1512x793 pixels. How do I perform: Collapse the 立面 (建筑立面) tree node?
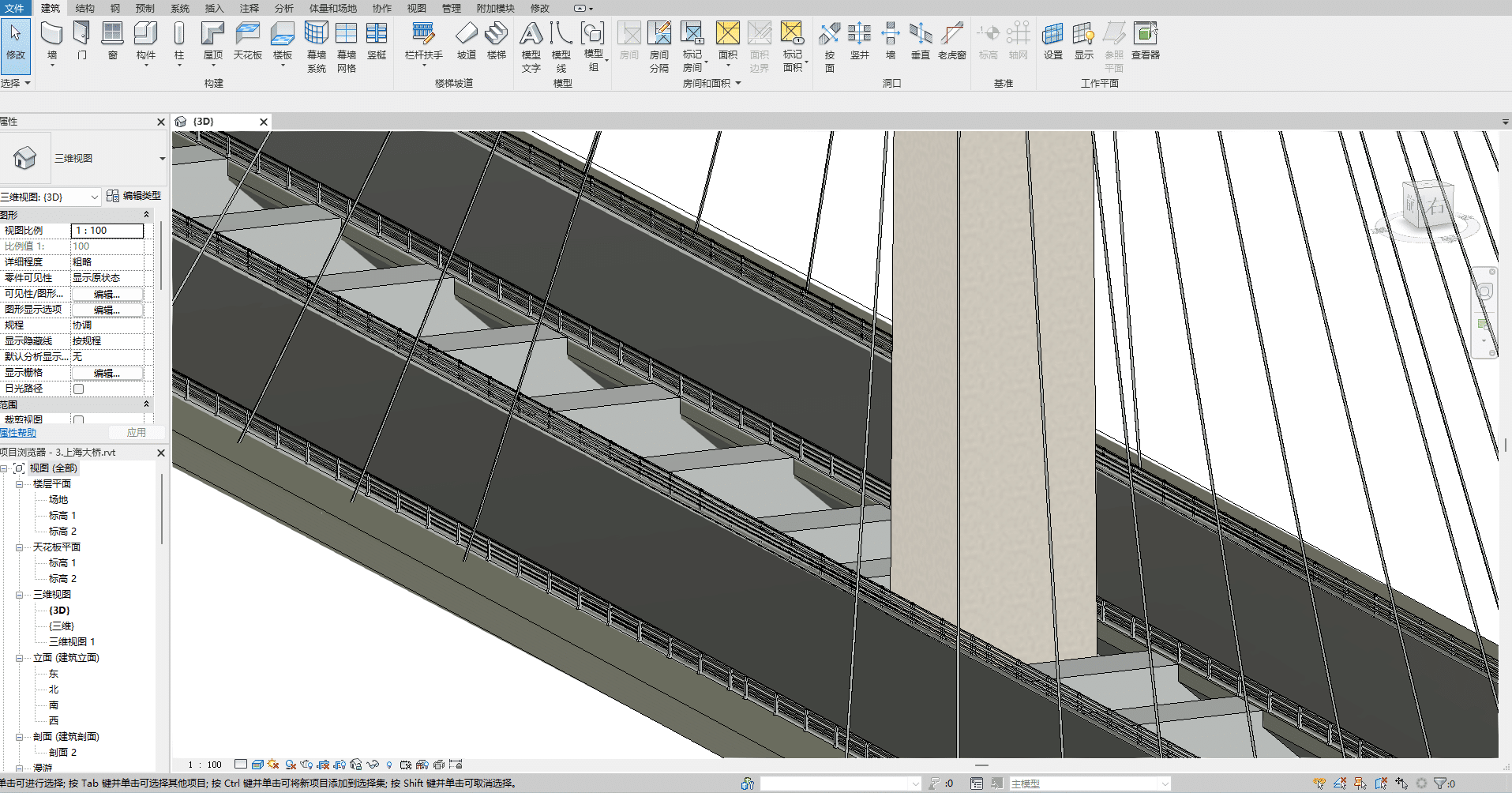20,658
